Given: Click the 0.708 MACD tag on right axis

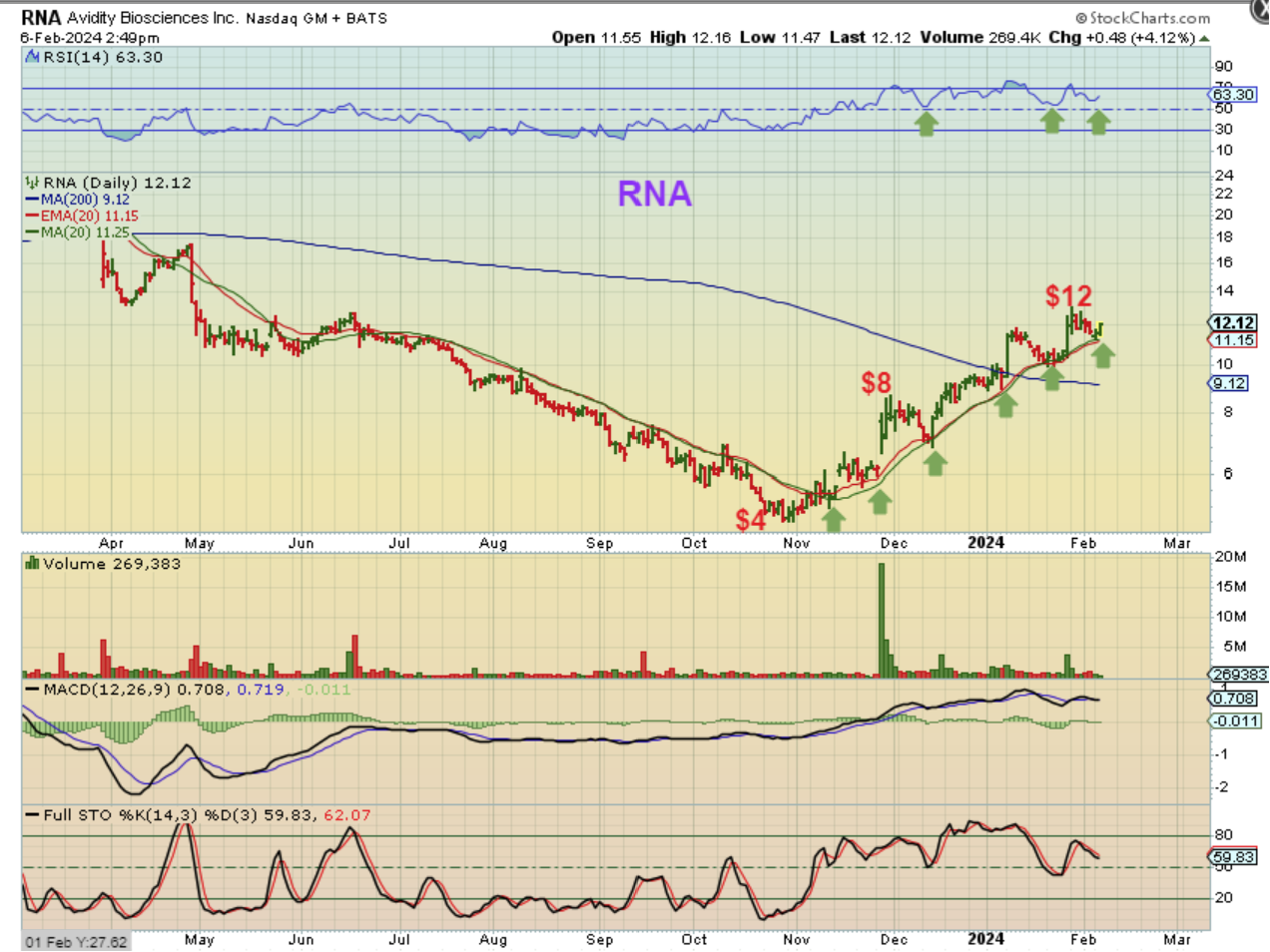Looking at the screenshot, I should [x=1234, y=699].
